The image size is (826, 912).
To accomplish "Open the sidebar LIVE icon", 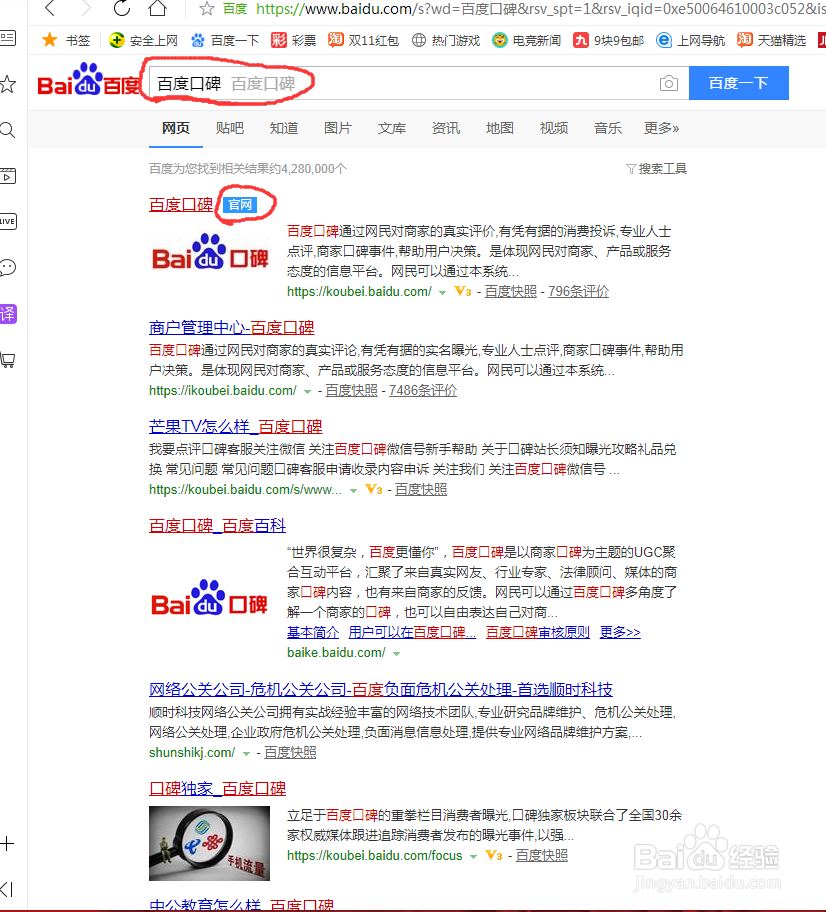I will click(8, 222).
